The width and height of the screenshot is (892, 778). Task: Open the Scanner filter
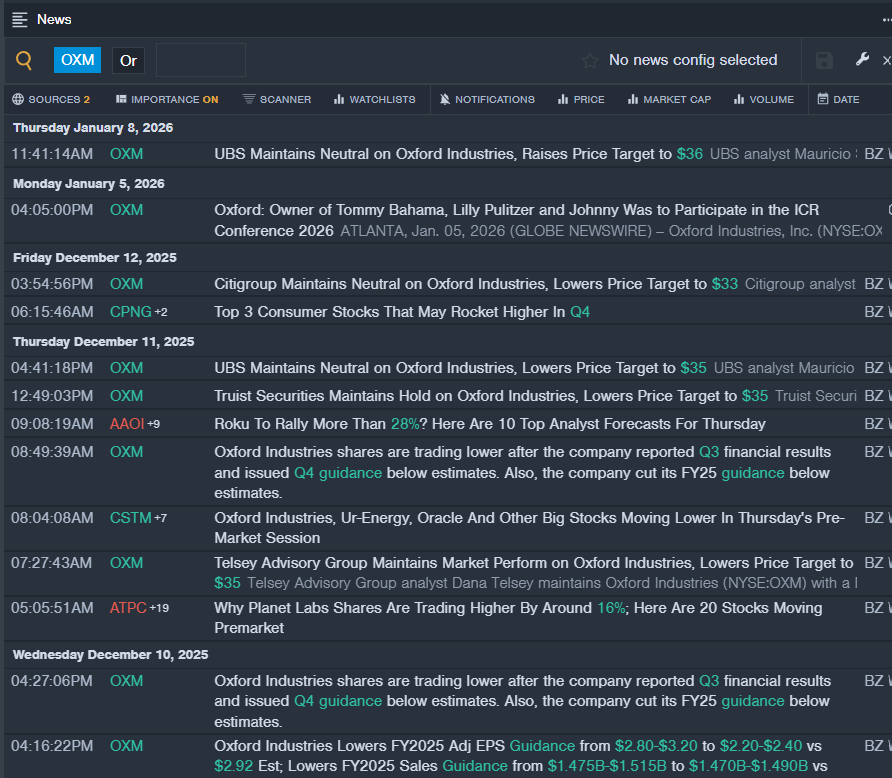coord(277,99)
